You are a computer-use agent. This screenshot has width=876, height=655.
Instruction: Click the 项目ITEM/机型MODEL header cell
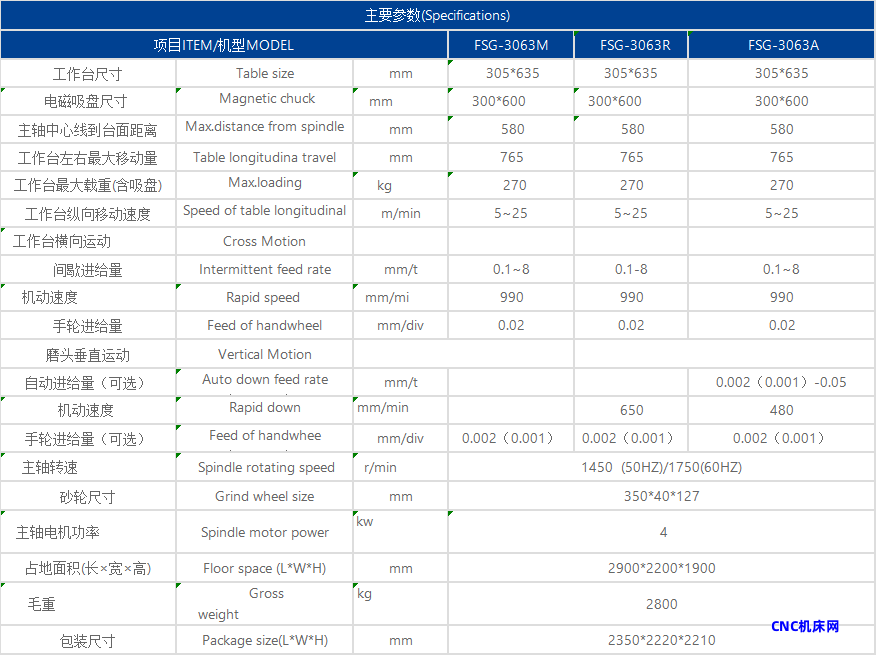pos(223,45)
